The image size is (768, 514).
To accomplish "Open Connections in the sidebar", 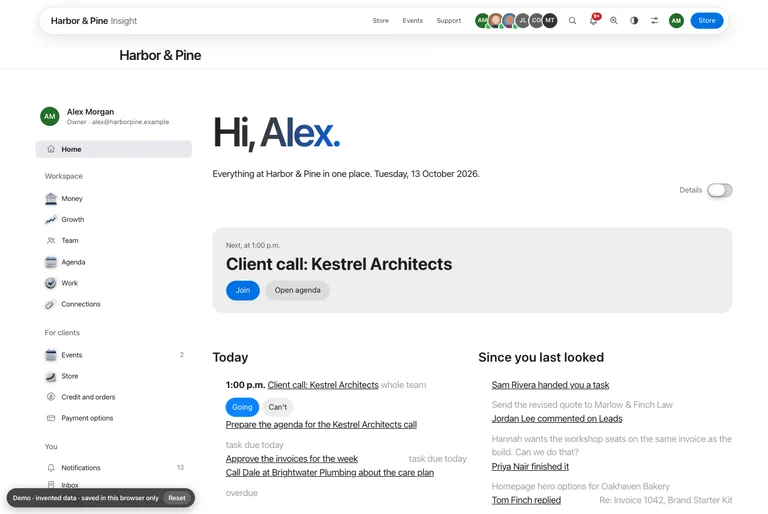I will point(114,304).
